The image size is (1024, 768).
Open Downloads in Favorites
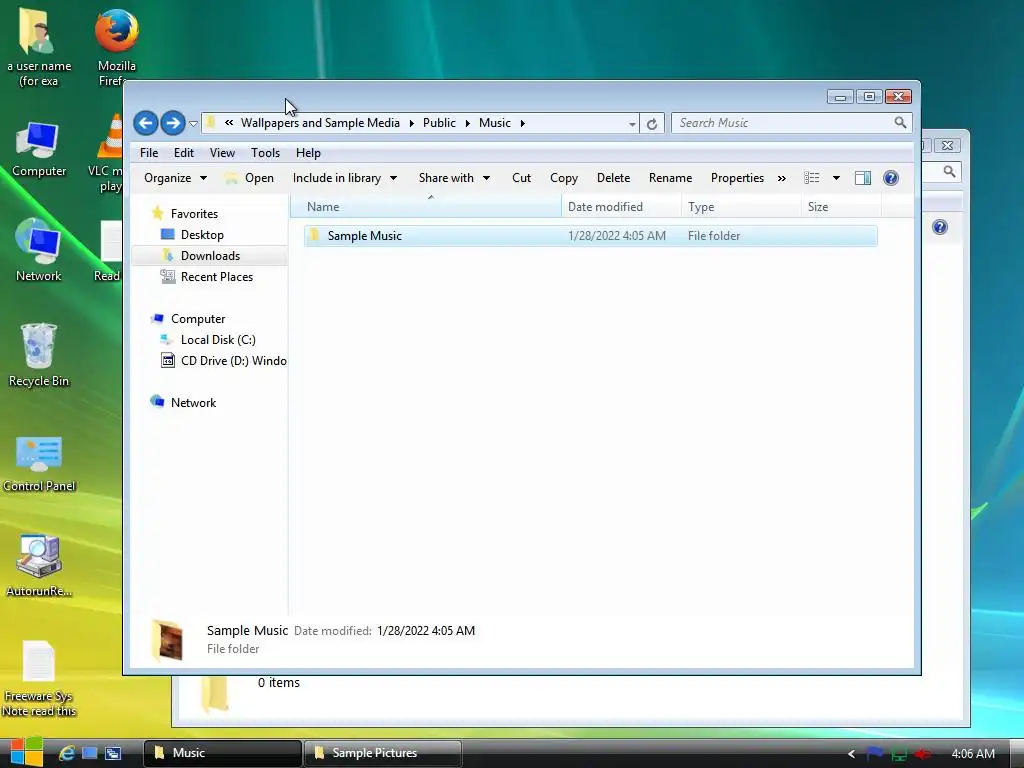(210, 256)
